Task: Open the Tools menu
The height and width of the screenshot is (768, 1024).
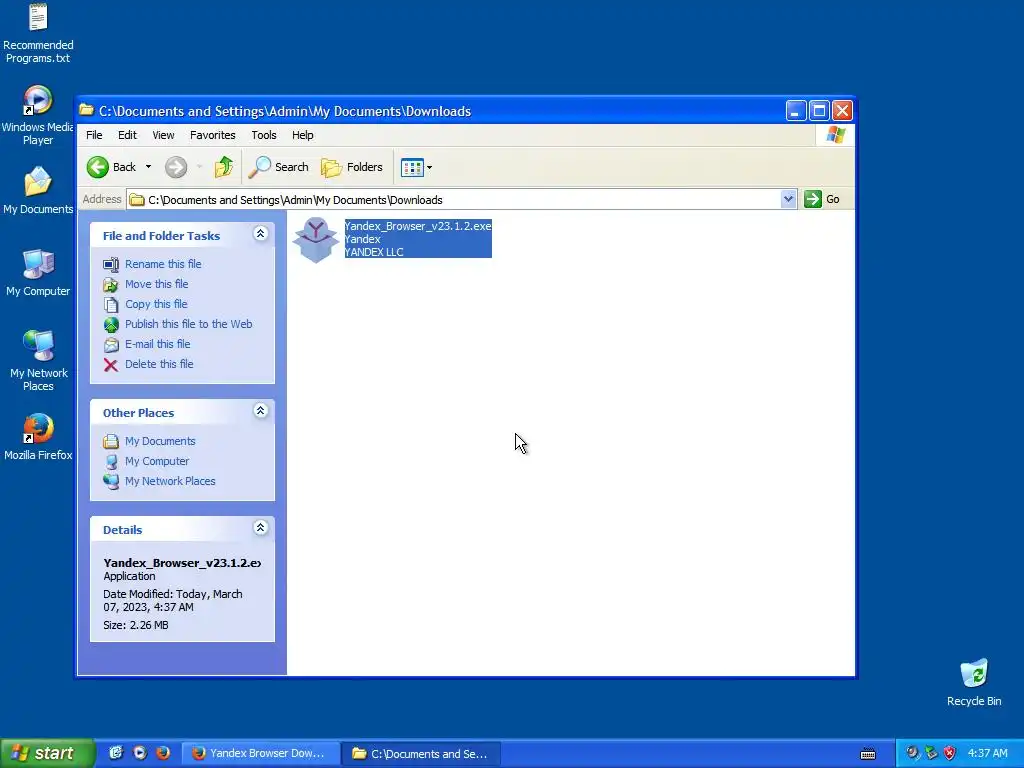Action: [x=264, y=135]
